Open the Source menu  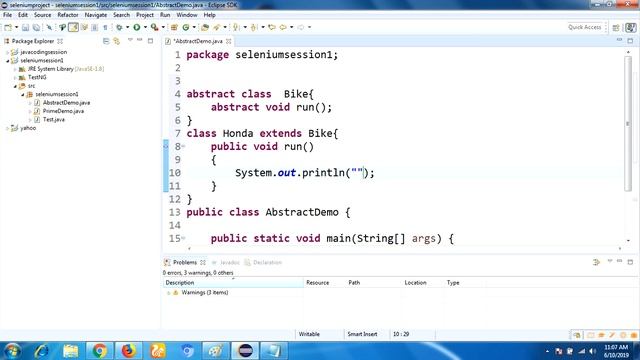[x=42, y=15]
